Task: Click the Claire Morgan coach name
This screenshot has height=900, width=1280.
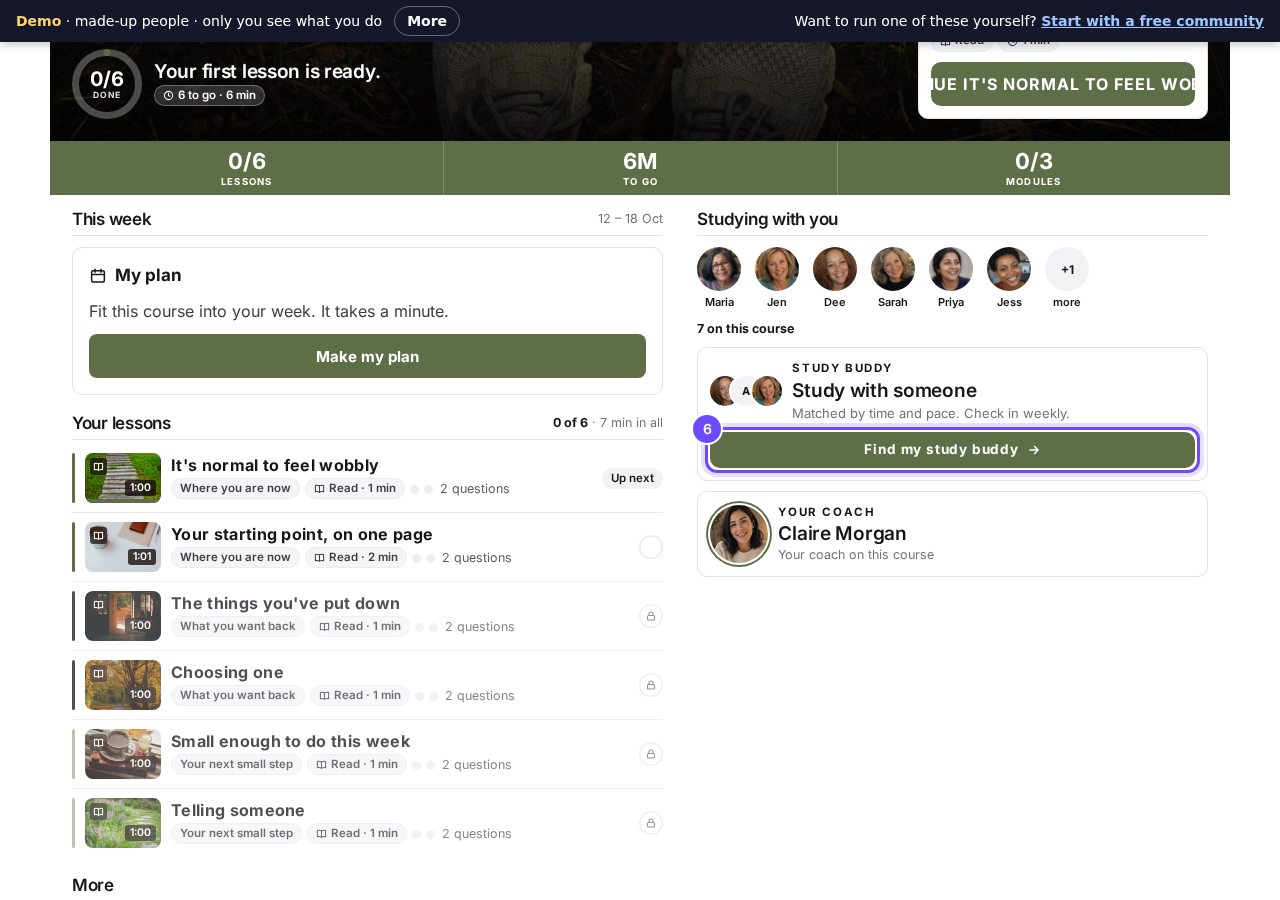Action: pos(842,534)
